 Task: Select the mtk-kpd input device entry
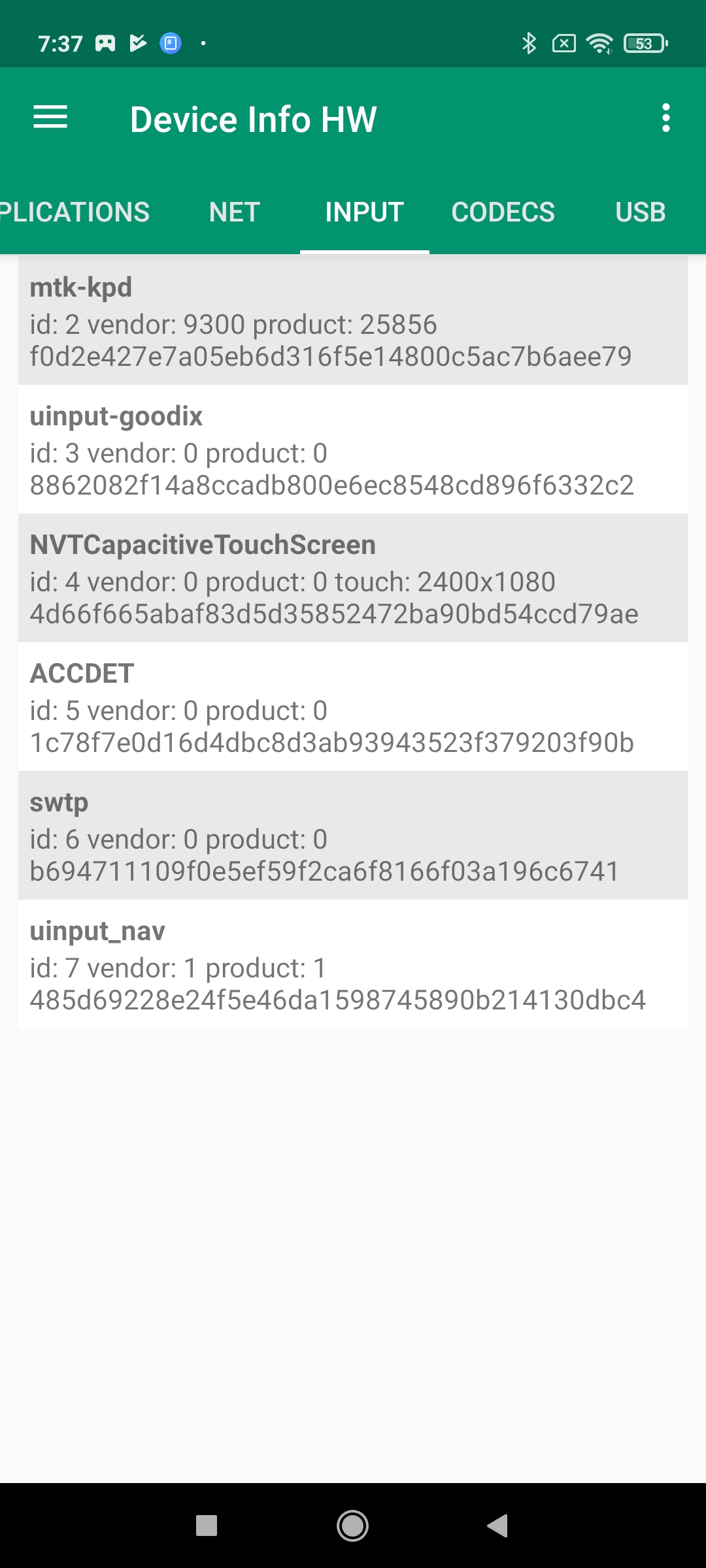[x=353, y=321]
